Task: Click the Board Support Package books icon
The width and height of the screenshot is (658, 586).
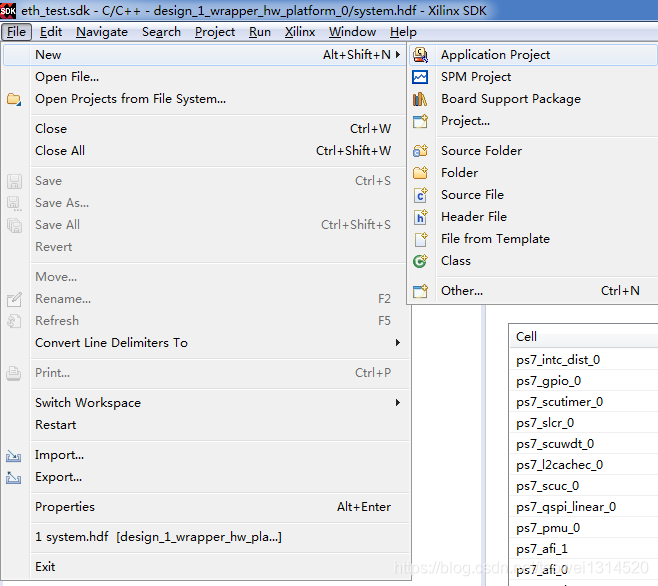Action: tap(420, 99)
